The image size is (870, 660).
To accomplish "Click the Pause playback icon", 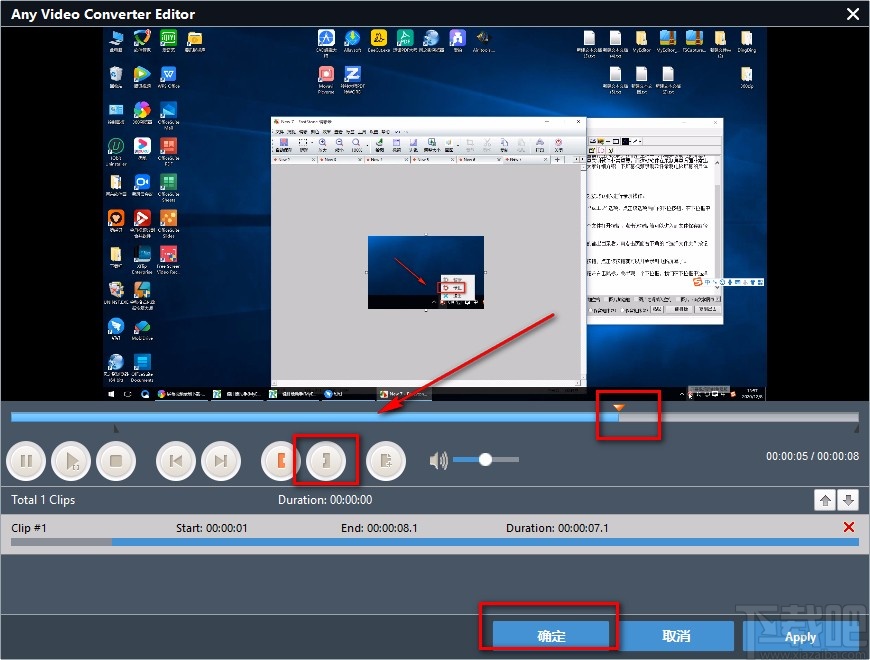I will pyautogui.click(x=26, y=460).
